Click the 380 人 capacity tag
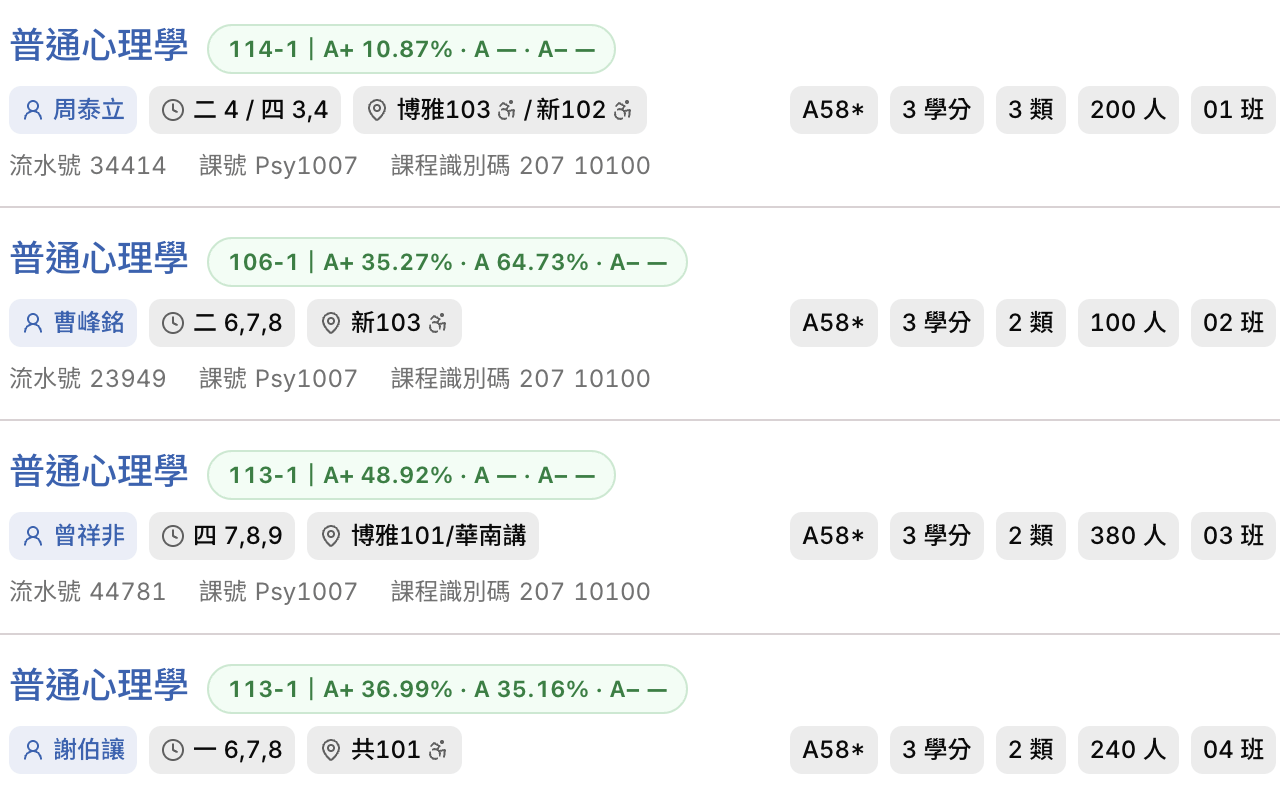 point(1128,536)
